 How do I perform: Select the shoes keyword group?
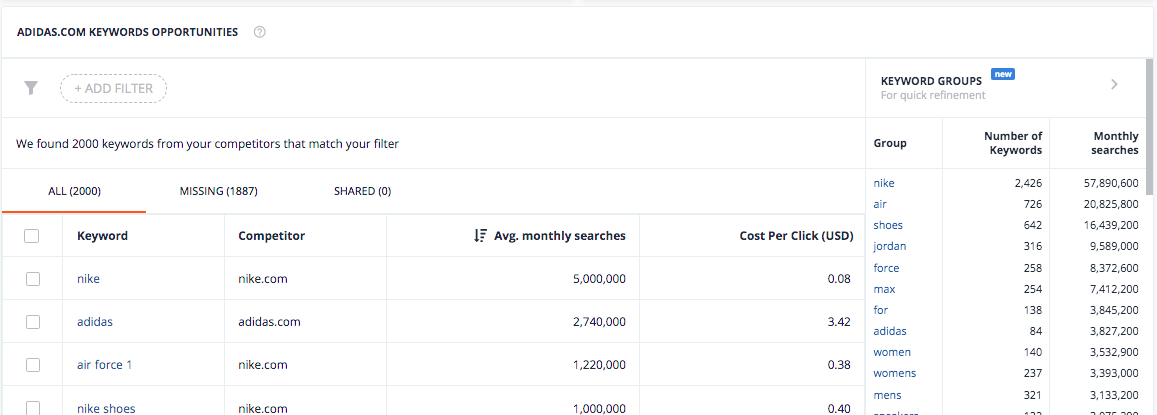click(x=888, y=225)
